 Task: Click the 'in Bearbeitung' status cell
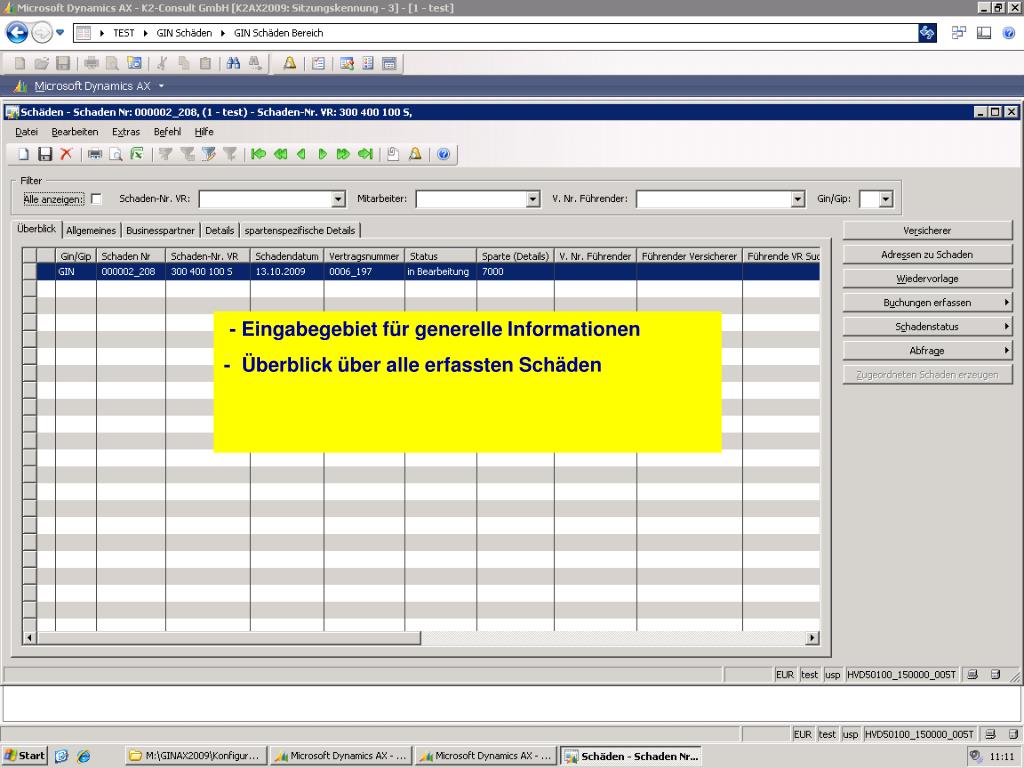[x=441, y=272]
